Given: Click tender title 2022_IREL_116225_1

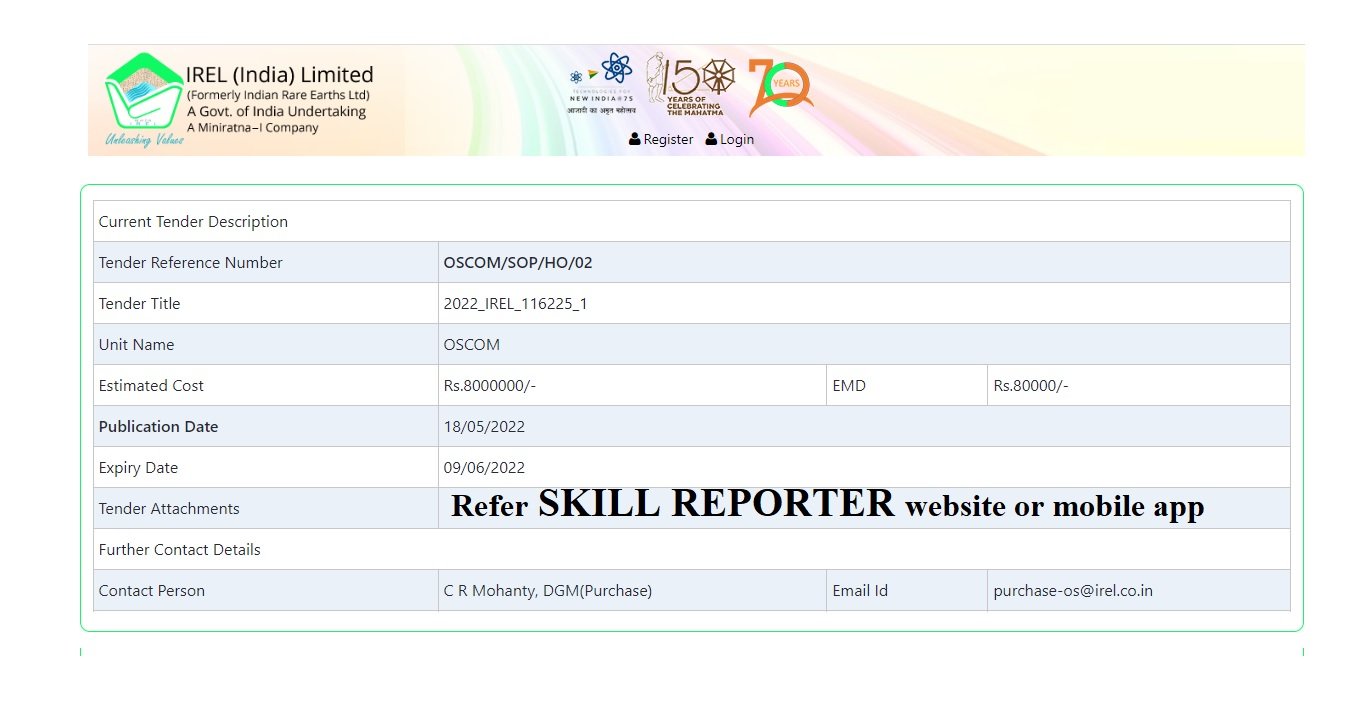Looking at the screenshot, I should (515, 304).
